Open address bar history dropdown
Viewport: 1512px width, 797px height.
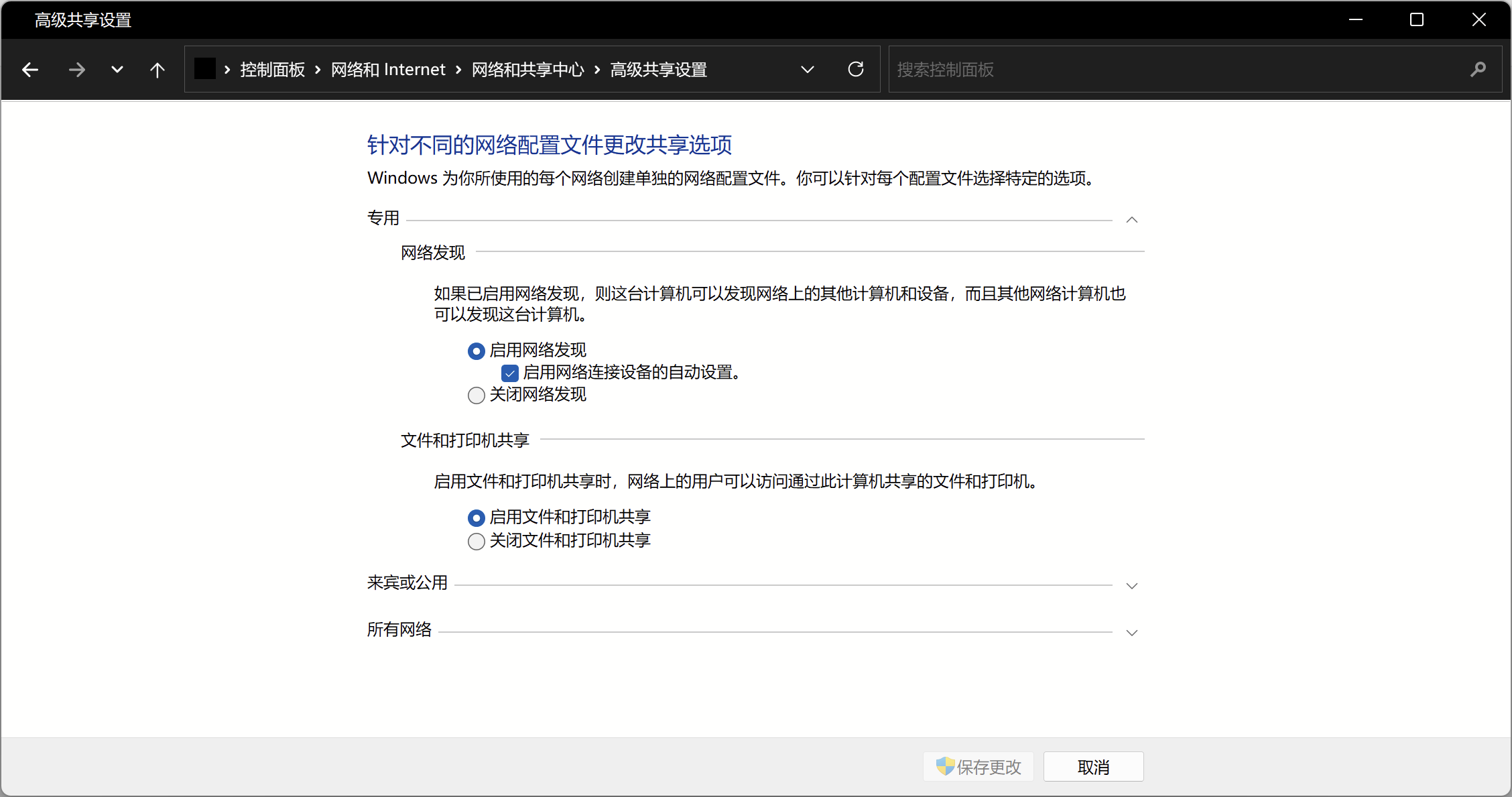point(808,70)
